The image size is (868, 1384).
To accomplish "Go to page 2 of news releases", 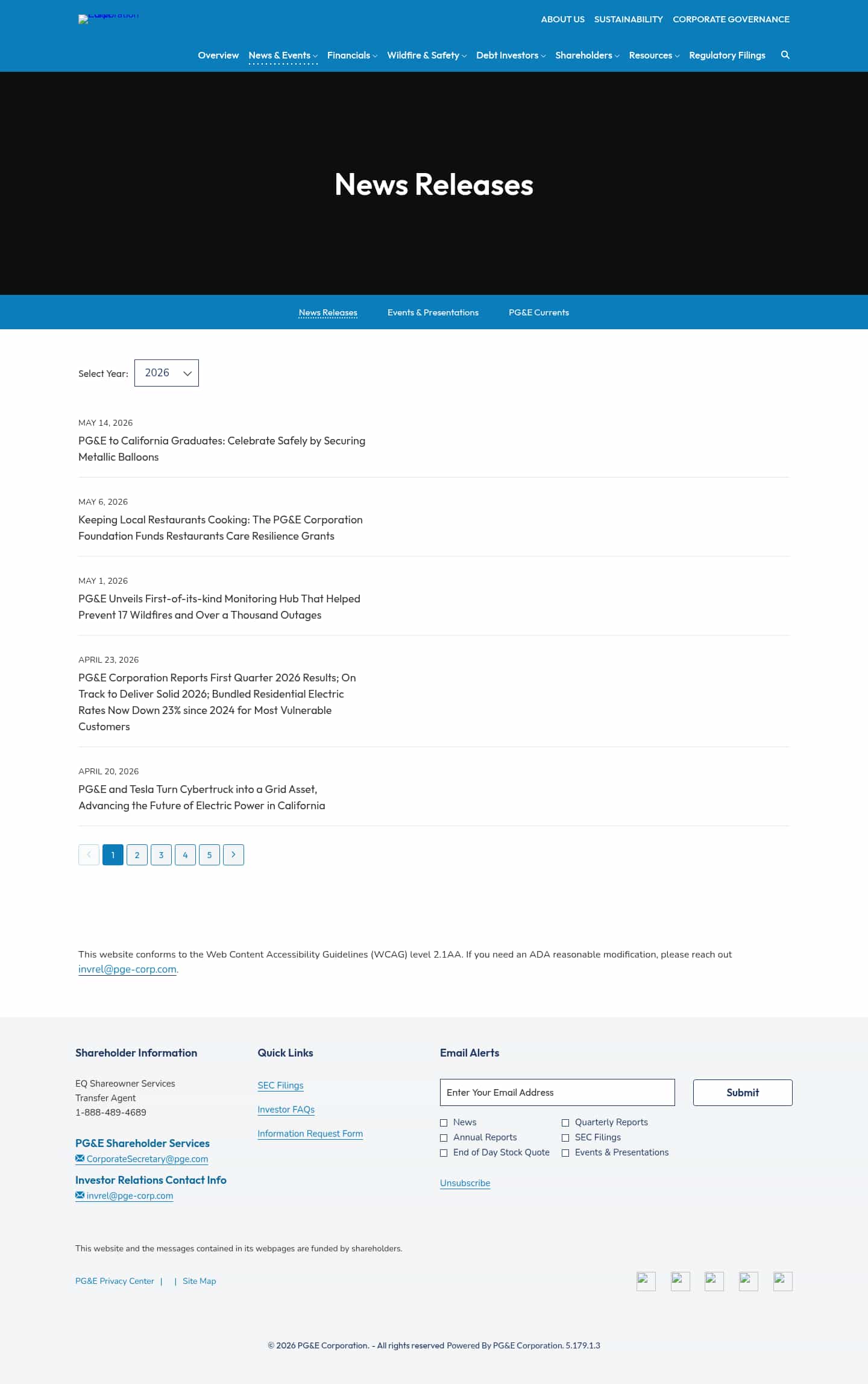I will [137, 855].
